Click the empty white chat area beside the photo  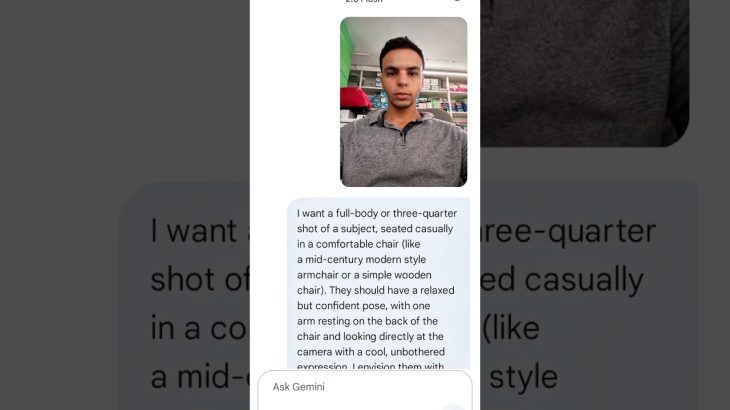pyautogui.click(x=295, y=102)
